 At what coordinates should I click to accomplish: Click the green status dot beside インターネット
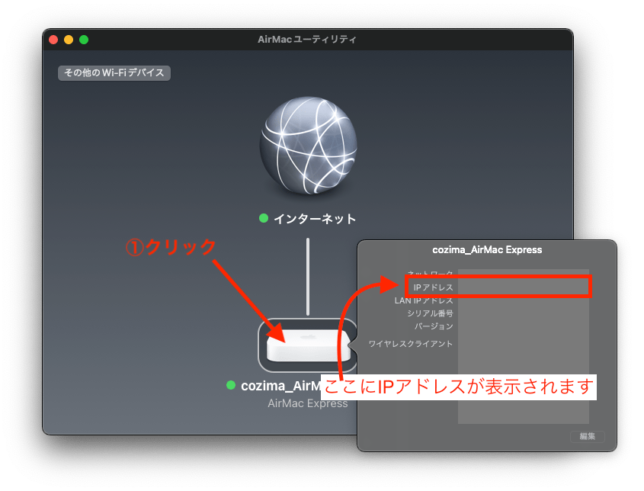(264, 218)
